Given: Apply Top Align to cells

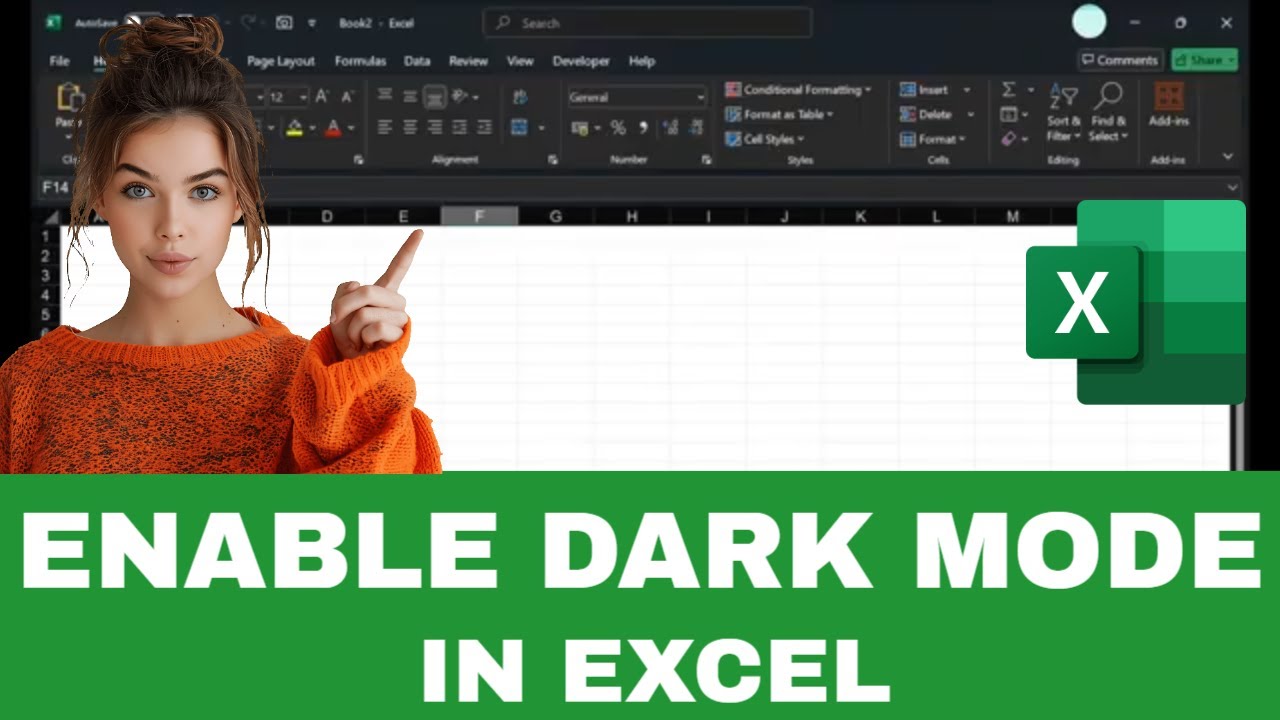Looking at the screenshot, I should [x=385, y=97].
